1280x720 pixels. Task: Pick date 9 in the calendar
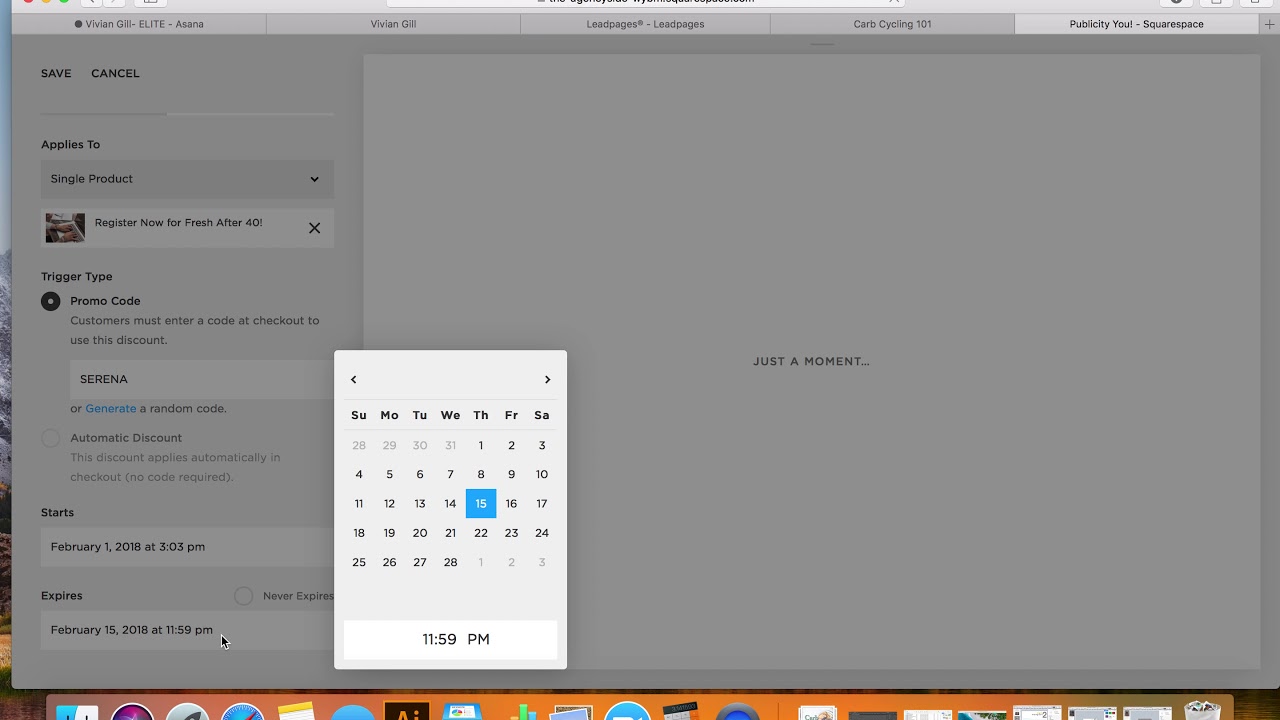[511, 474]
